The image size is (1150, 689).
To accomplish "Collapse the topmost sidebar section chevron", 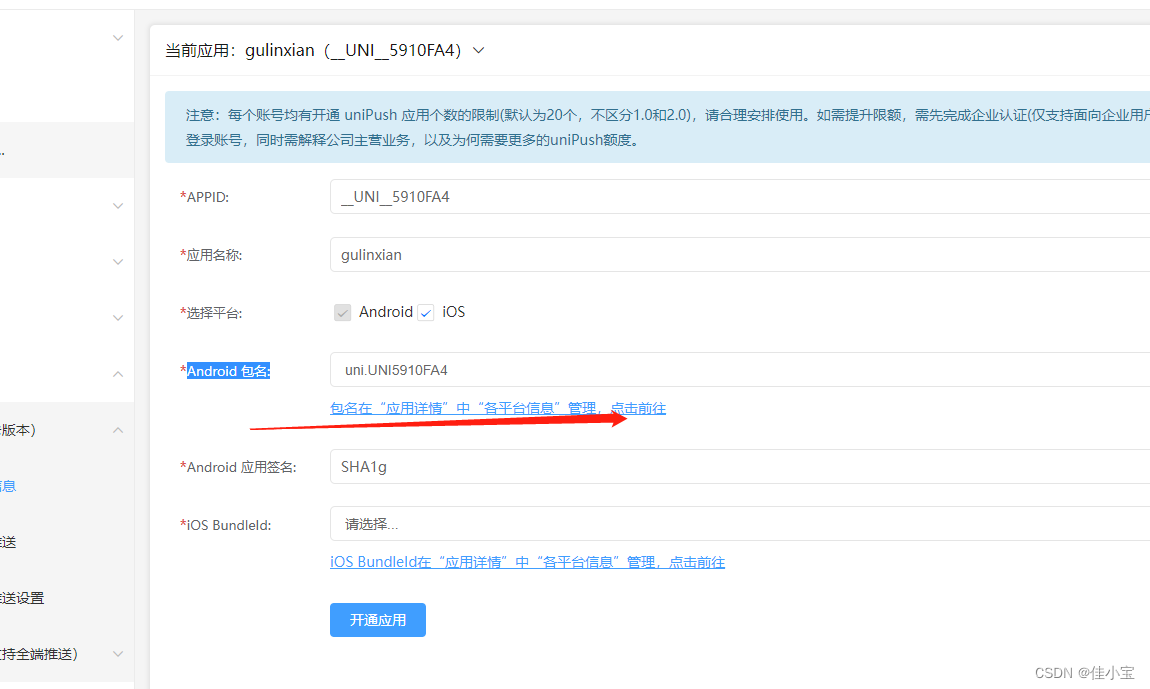I will click(118, 37).
